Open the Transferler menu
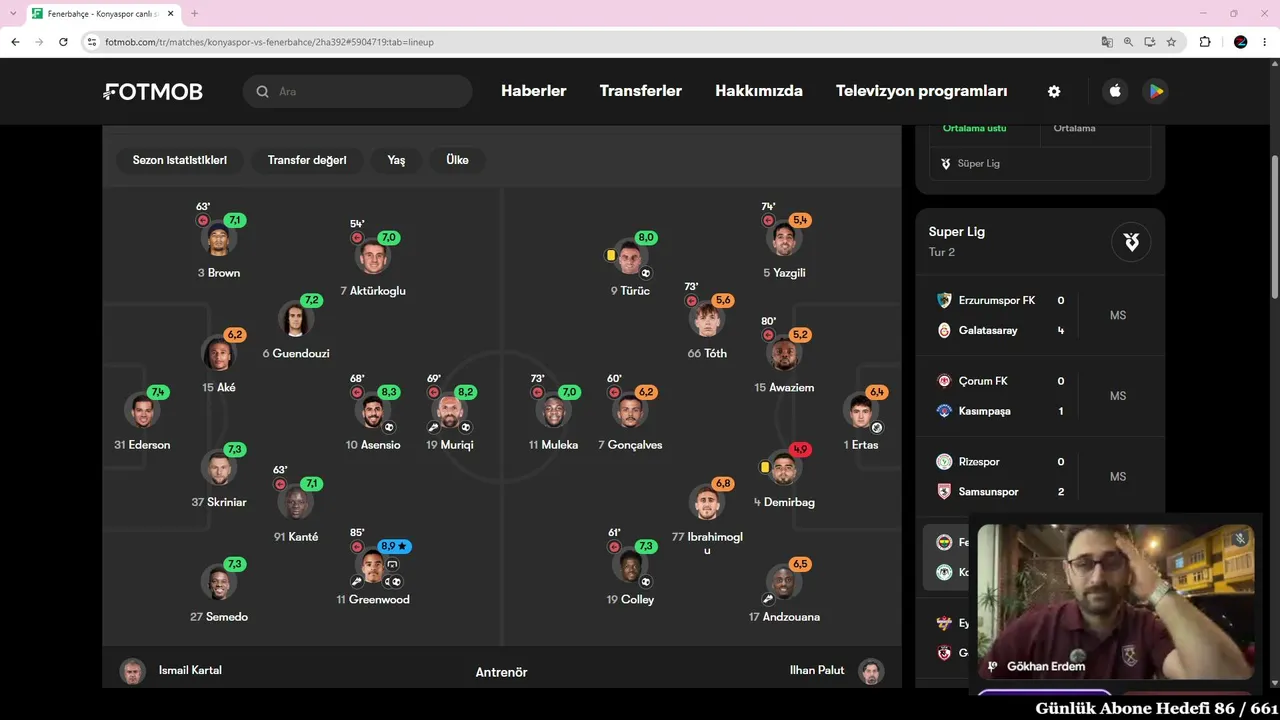The width and height of the screenshot is (1280, 720). pos(641,91)
